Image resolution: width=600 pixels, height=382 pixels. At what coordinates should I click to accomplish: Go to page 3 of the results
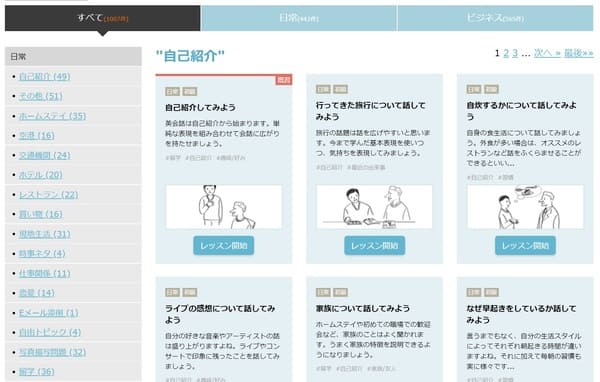click(515, 53)
